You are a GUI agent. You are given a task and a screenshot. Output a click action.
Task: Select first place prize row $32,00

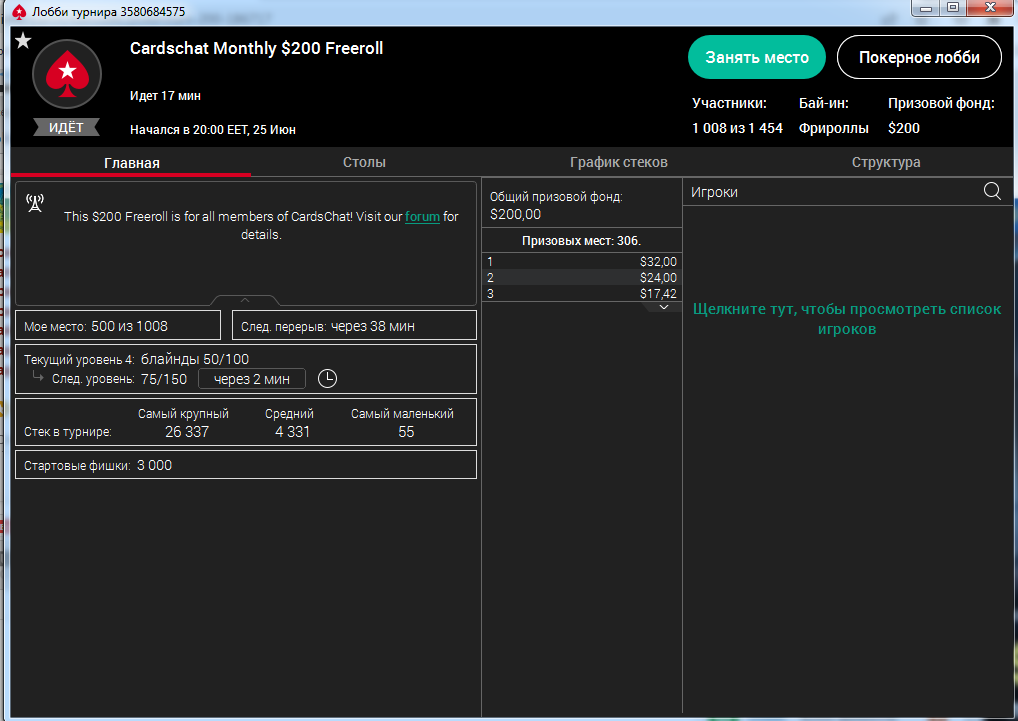click(x=582, y=262)
